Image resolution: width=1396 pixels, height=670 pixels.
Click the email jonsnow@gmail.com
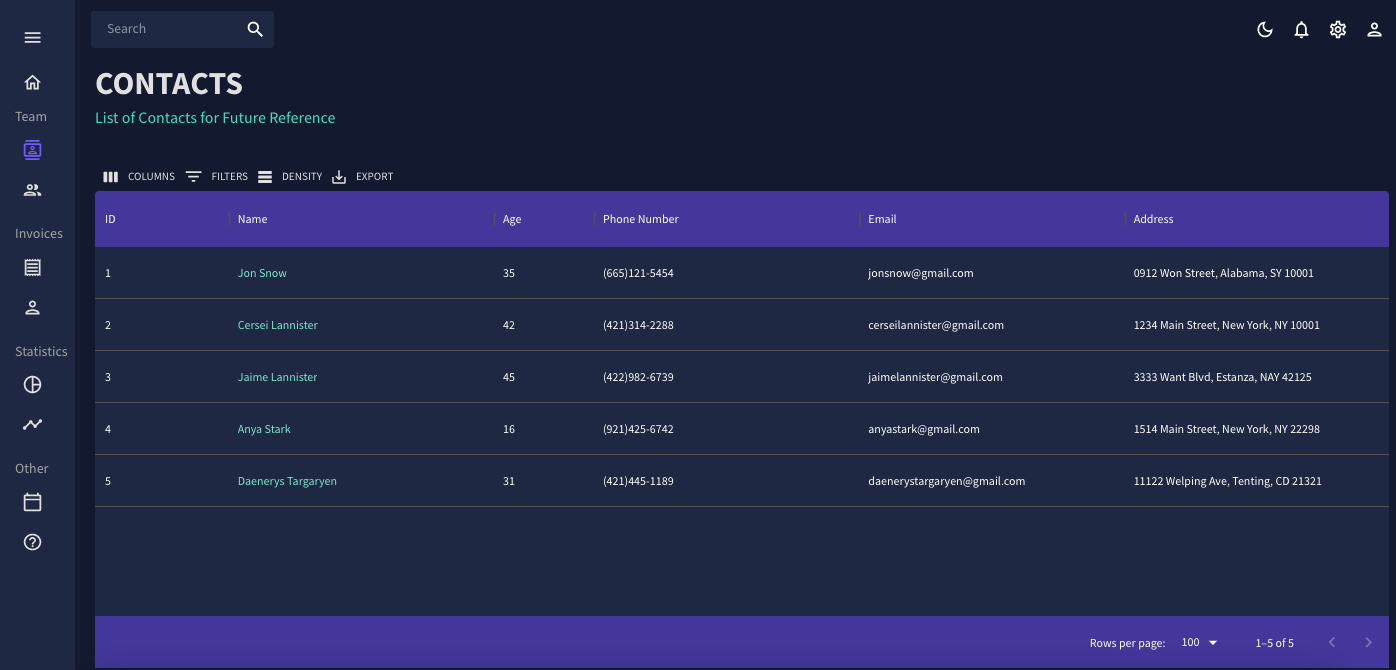(921, 273)
